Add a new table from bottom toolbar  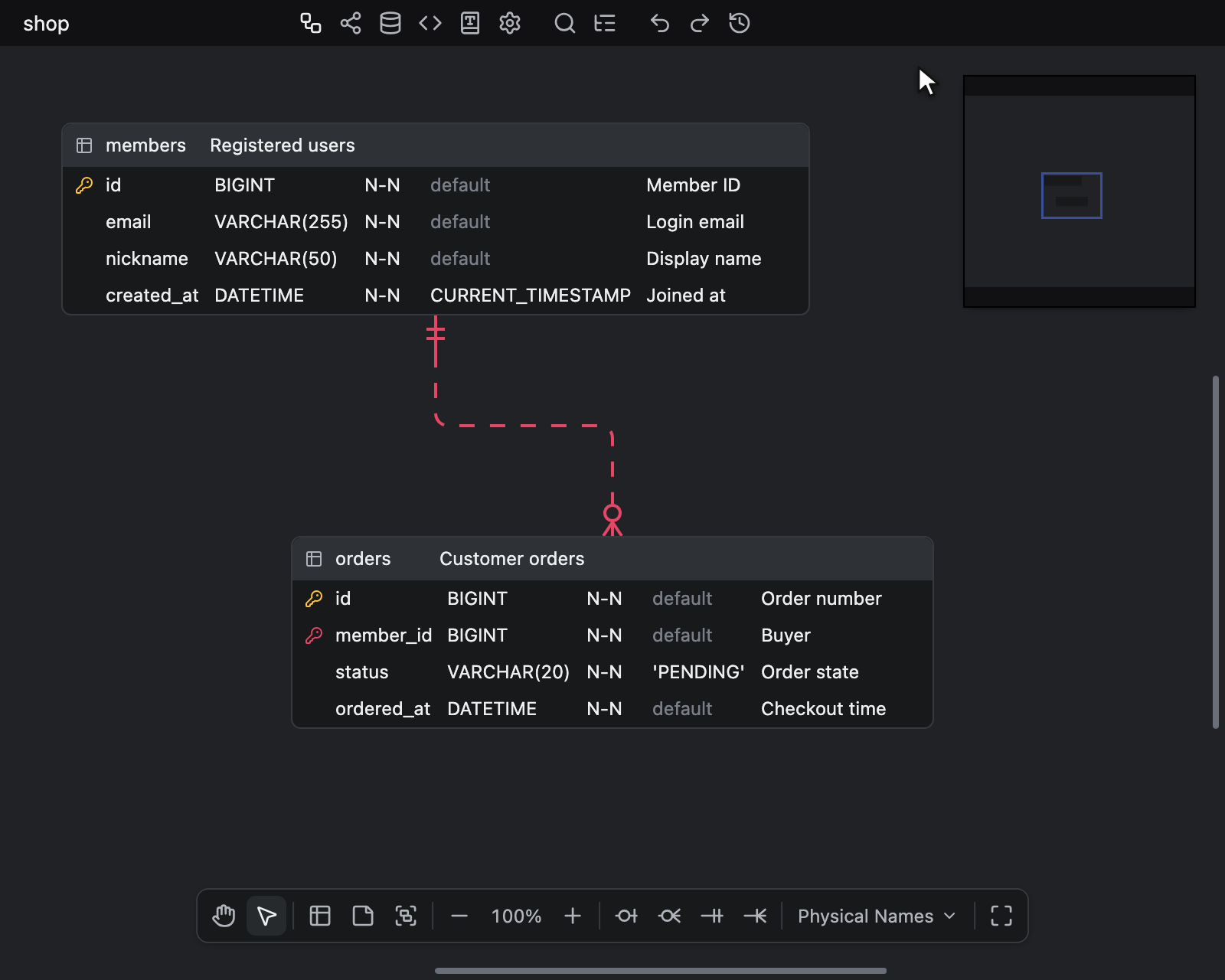pos(320,916)
